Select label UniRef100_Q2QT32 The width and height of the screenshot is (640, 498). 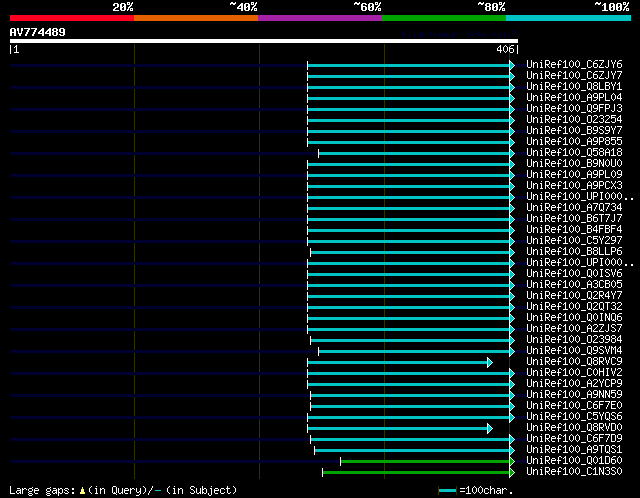(574, 307)
